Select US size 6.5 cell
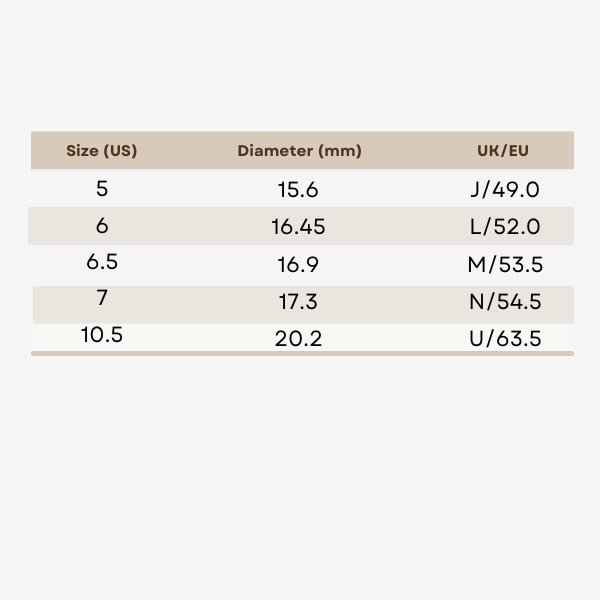The width and height of the screenshot is (600, 600). [102, 263]
